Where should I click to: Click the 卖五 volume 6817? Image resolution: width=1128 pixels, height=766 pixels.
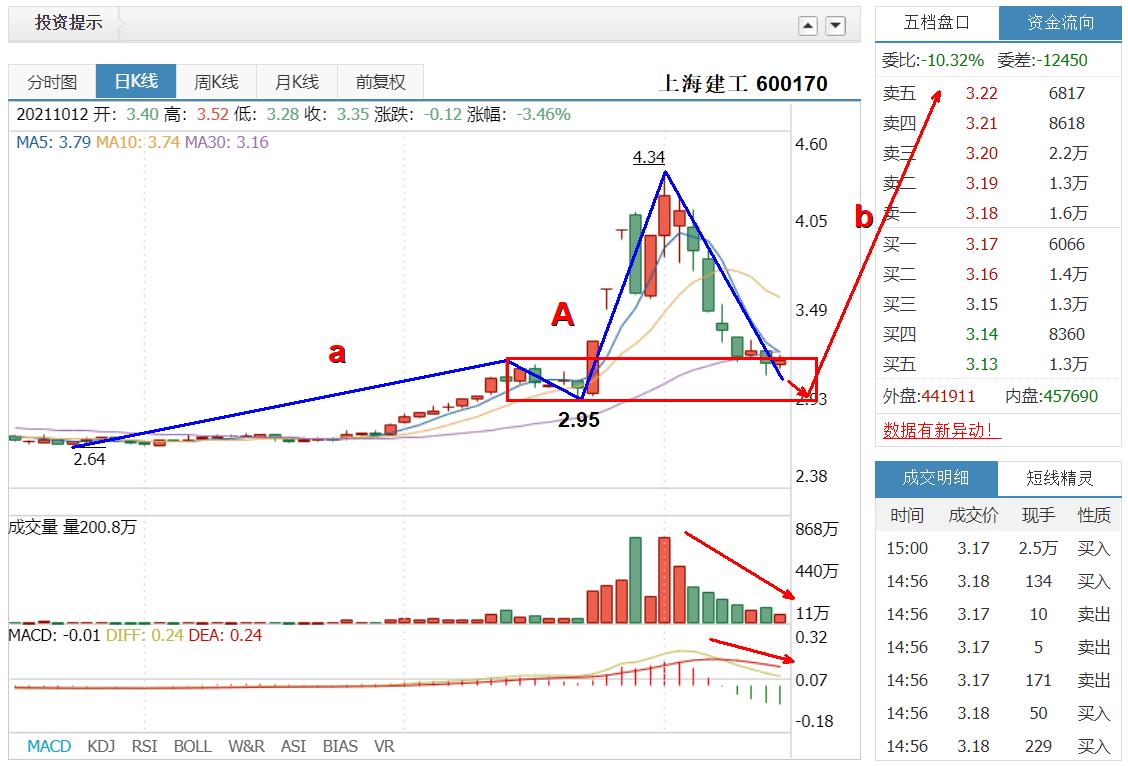(x=1066, y=94)
